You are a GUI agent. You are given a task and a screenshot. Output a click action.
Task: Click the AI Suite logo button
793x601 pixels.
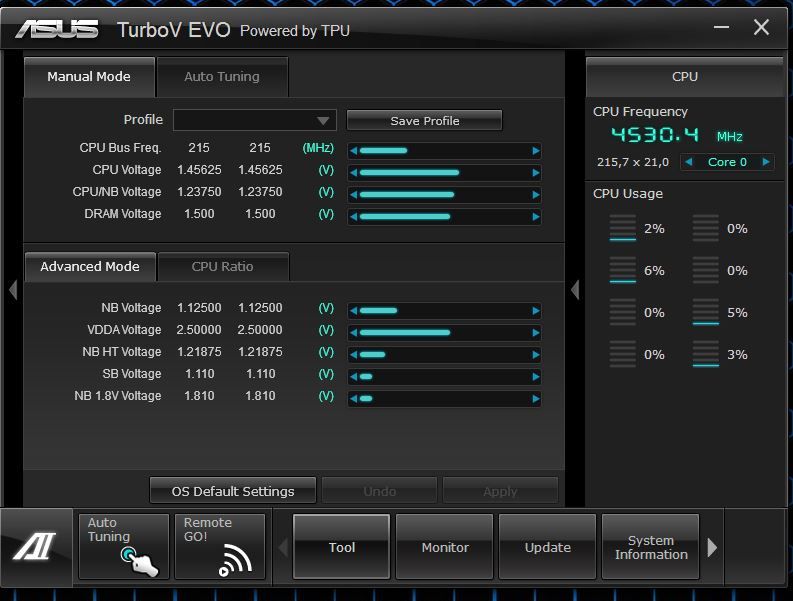point(35,547)
